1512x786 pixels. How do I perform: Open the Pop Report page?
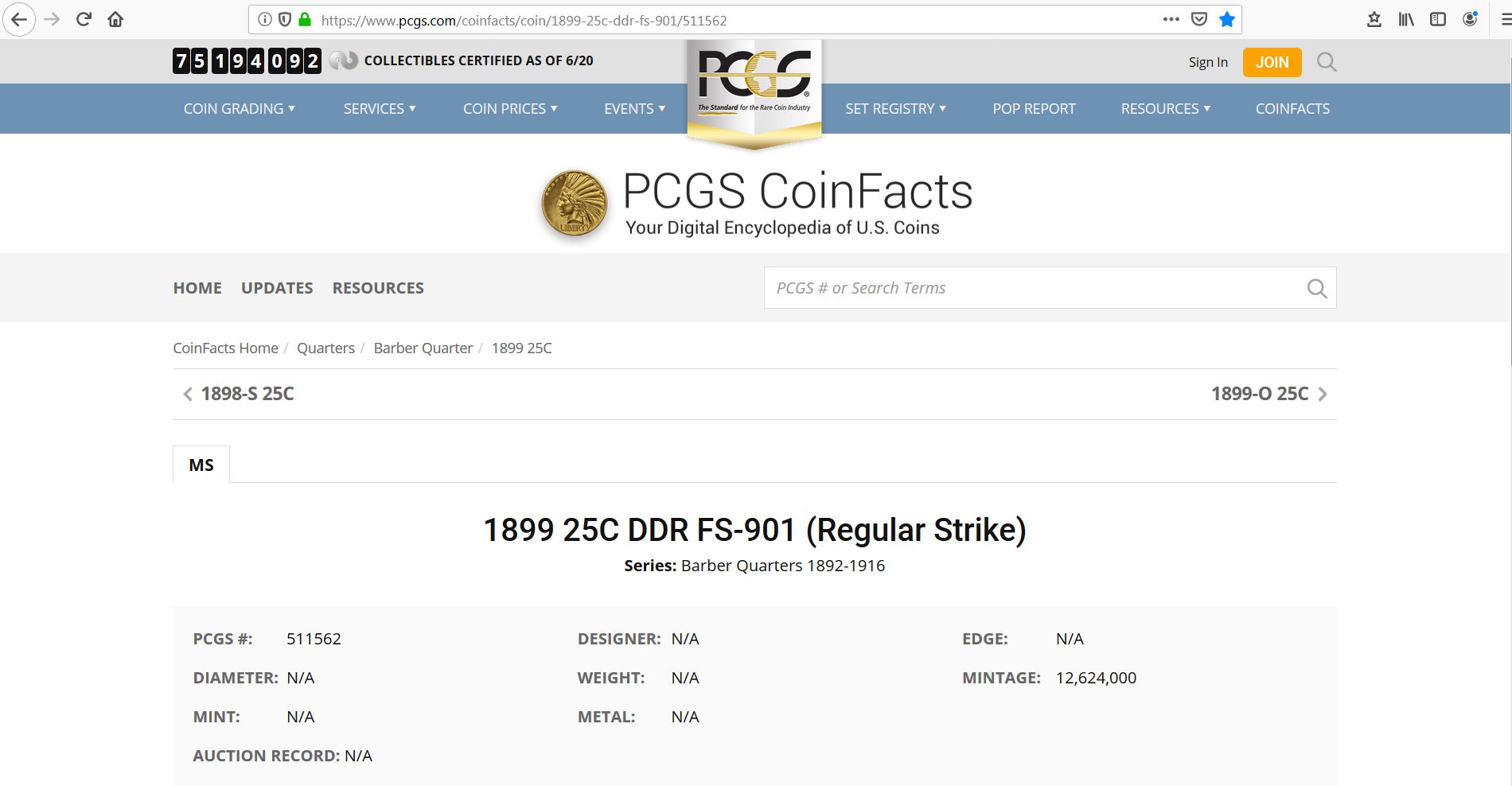pos(1034,108)
